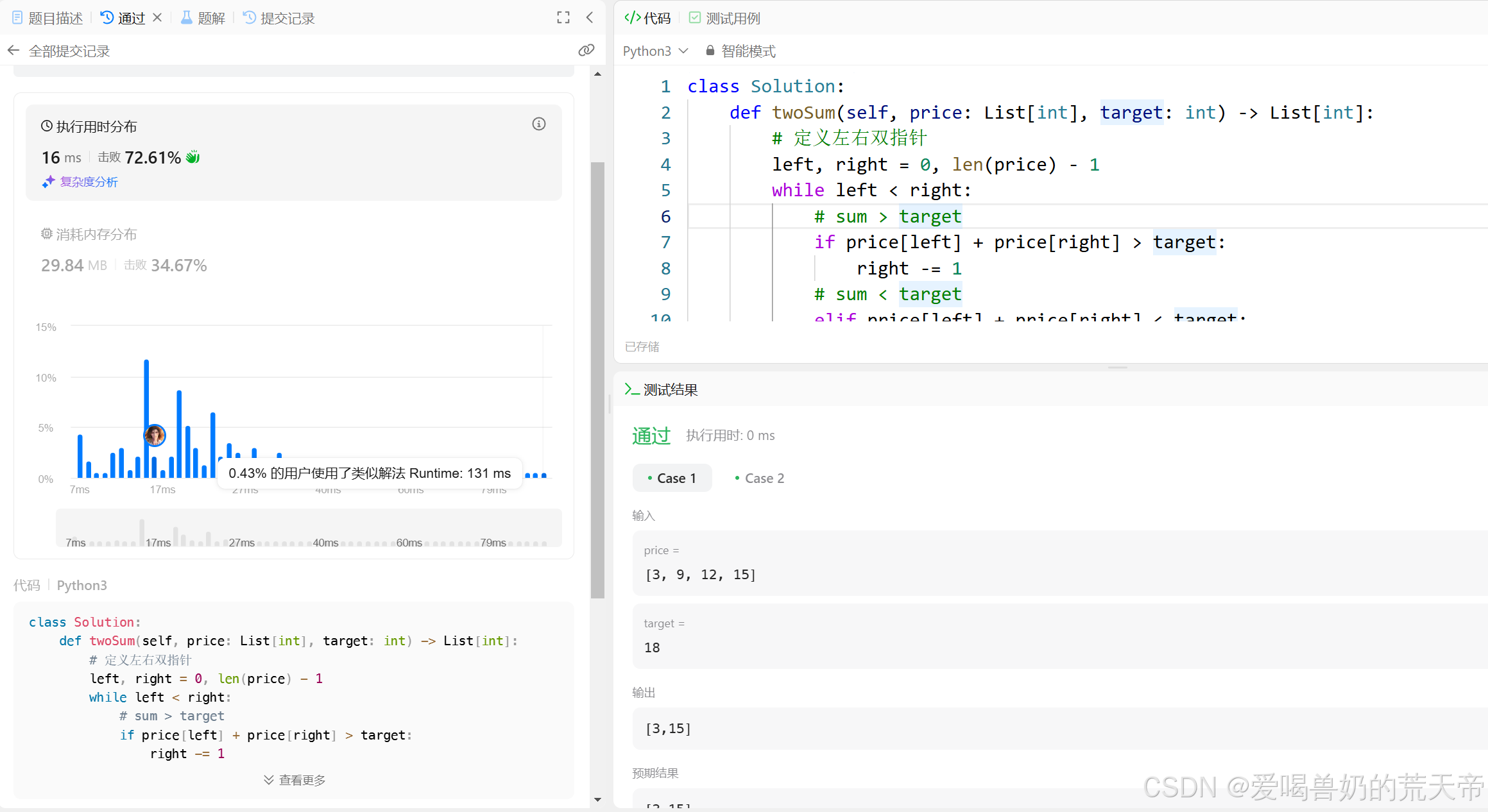This screenshot has width=1488, height=812.
Task: Open the 测试用例 tab
Action: 724,18
